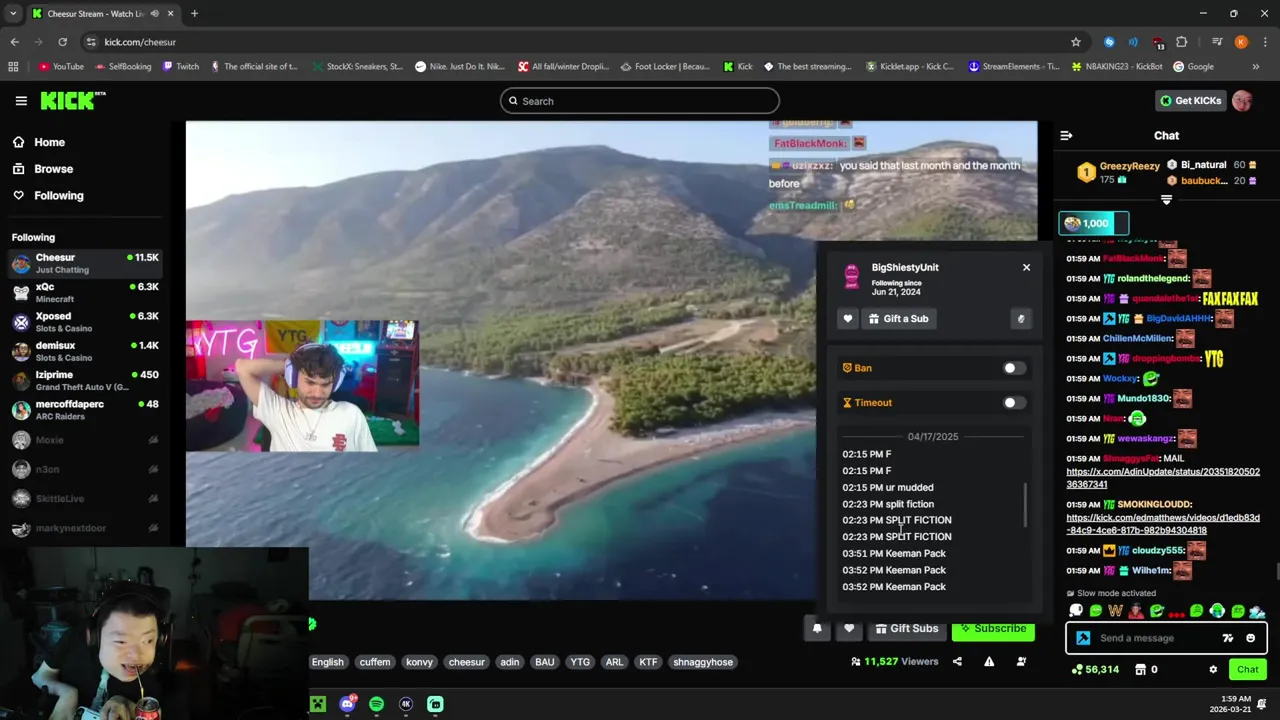1280x720 pixels.
Task: Select demisux channel in Following list
Action: pyautogui.click(x=85, y=351)
